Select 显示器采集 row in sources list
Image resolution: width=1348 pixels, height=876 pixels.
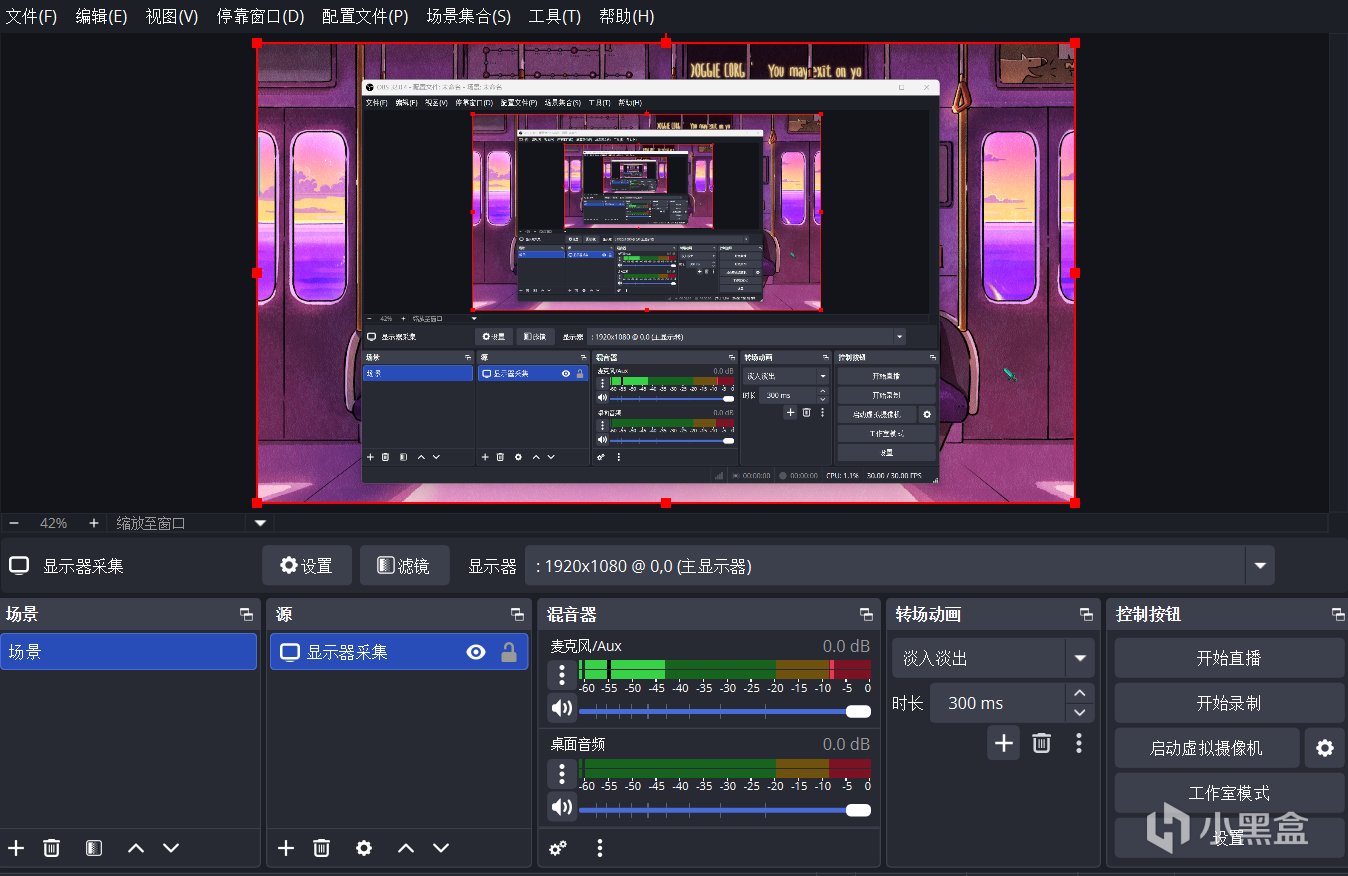coord(399,652)
